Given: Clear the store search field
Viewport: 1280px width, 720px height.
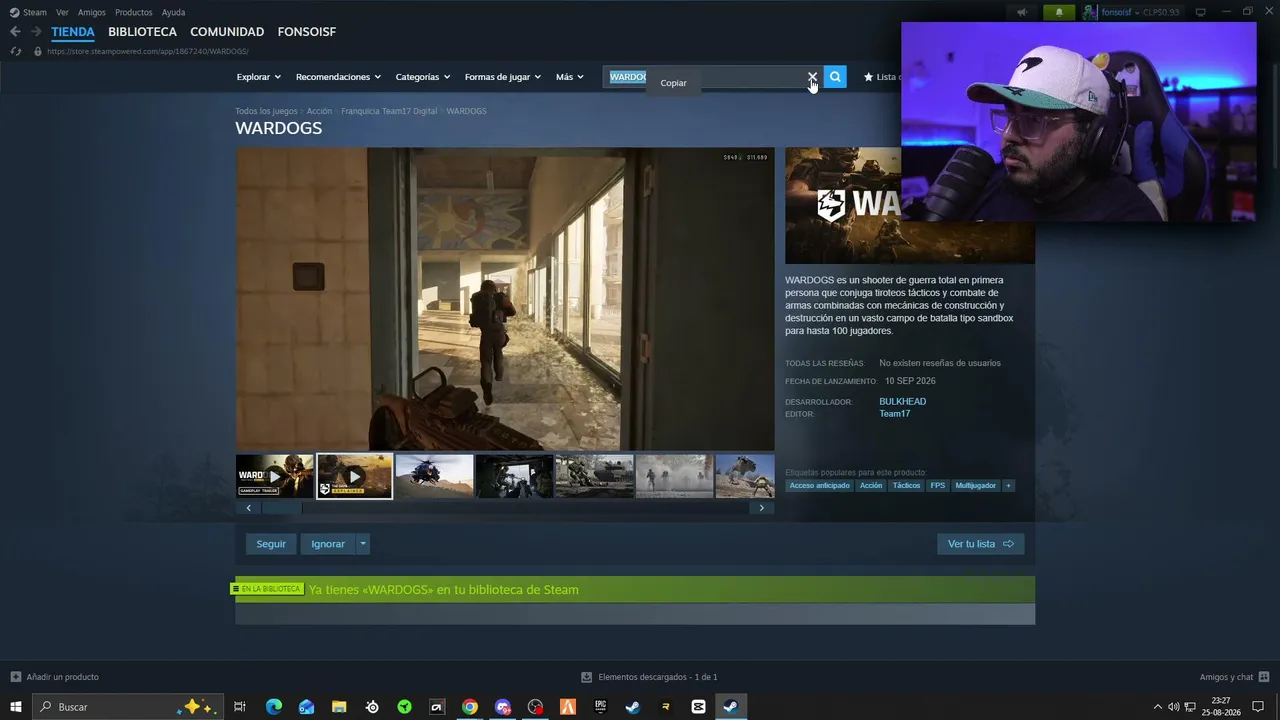Looking at the screenshot, I should 812,77.
